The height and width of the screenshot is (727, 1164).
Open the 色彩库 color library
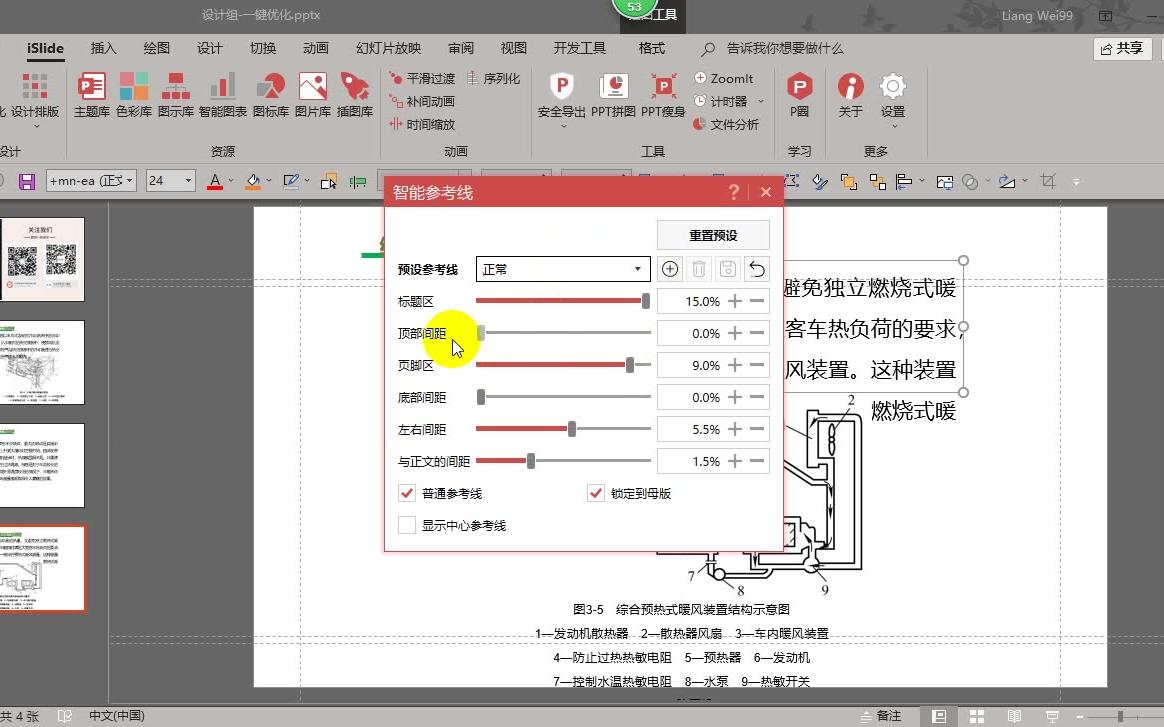point(135,97)
